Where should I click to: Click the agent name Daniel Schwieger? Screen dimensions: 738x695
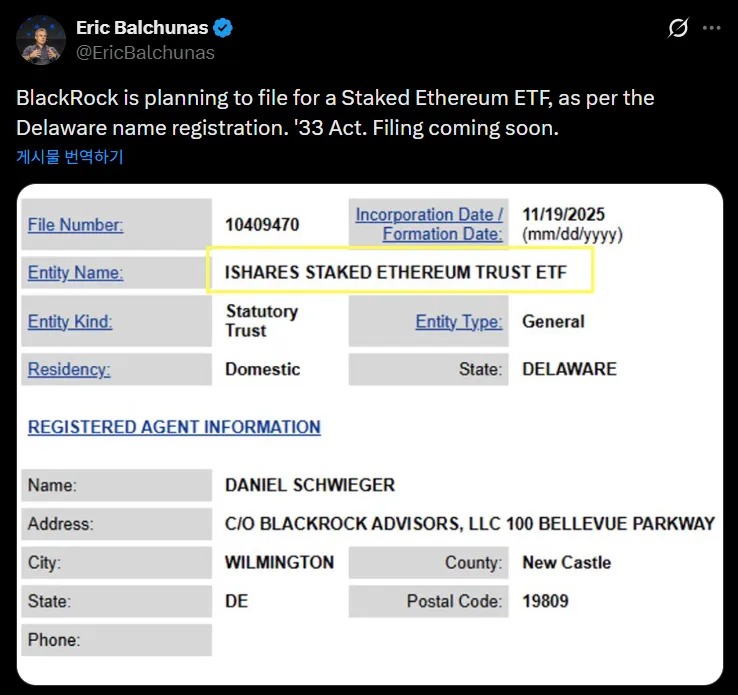[x=310, y=485]
